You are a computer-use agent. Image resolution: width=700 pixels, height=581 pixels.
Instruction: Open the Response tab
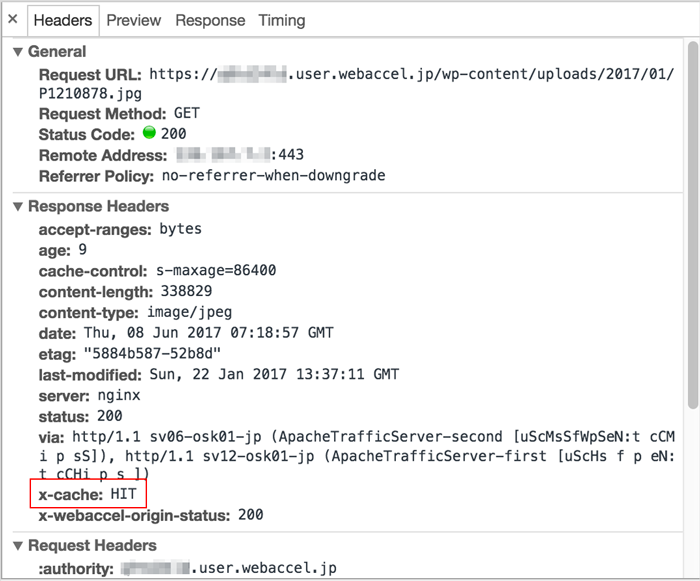coord(210,20)
